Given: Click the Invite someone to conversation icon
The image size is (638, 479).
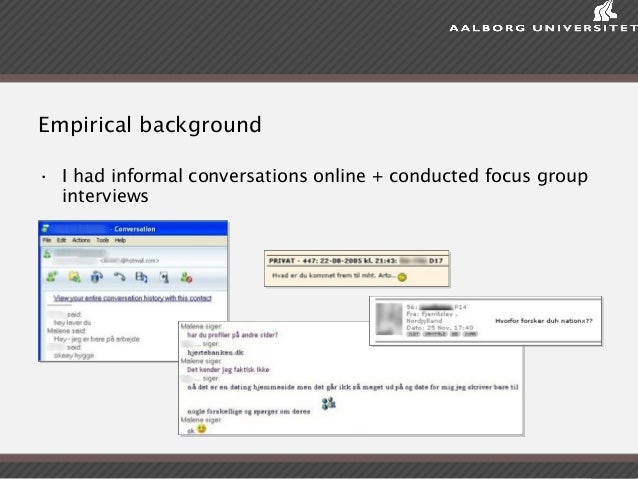Looking at the screenshot, I should click(x=52, y=277).
